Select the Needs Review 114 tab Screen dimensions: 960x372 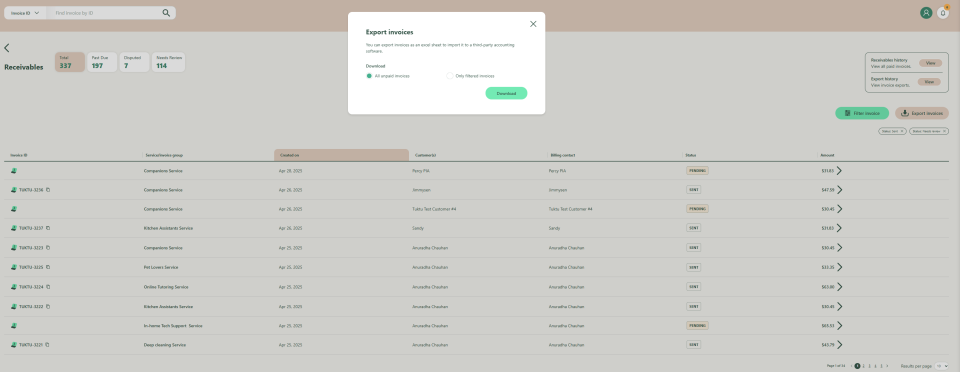(x=169, y=62)
